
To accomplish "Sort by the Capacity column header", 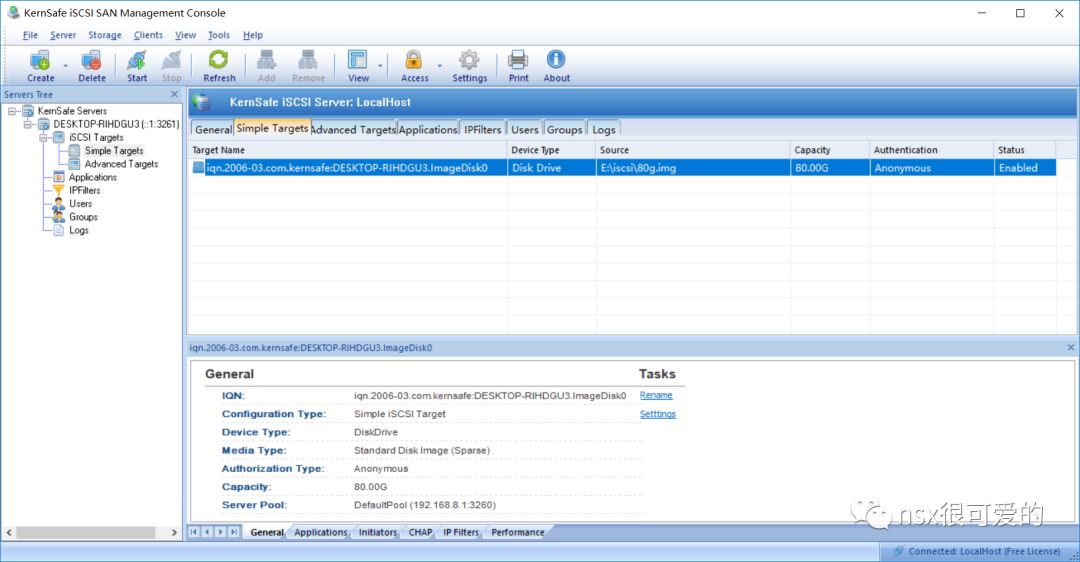I will coord(829,150).
